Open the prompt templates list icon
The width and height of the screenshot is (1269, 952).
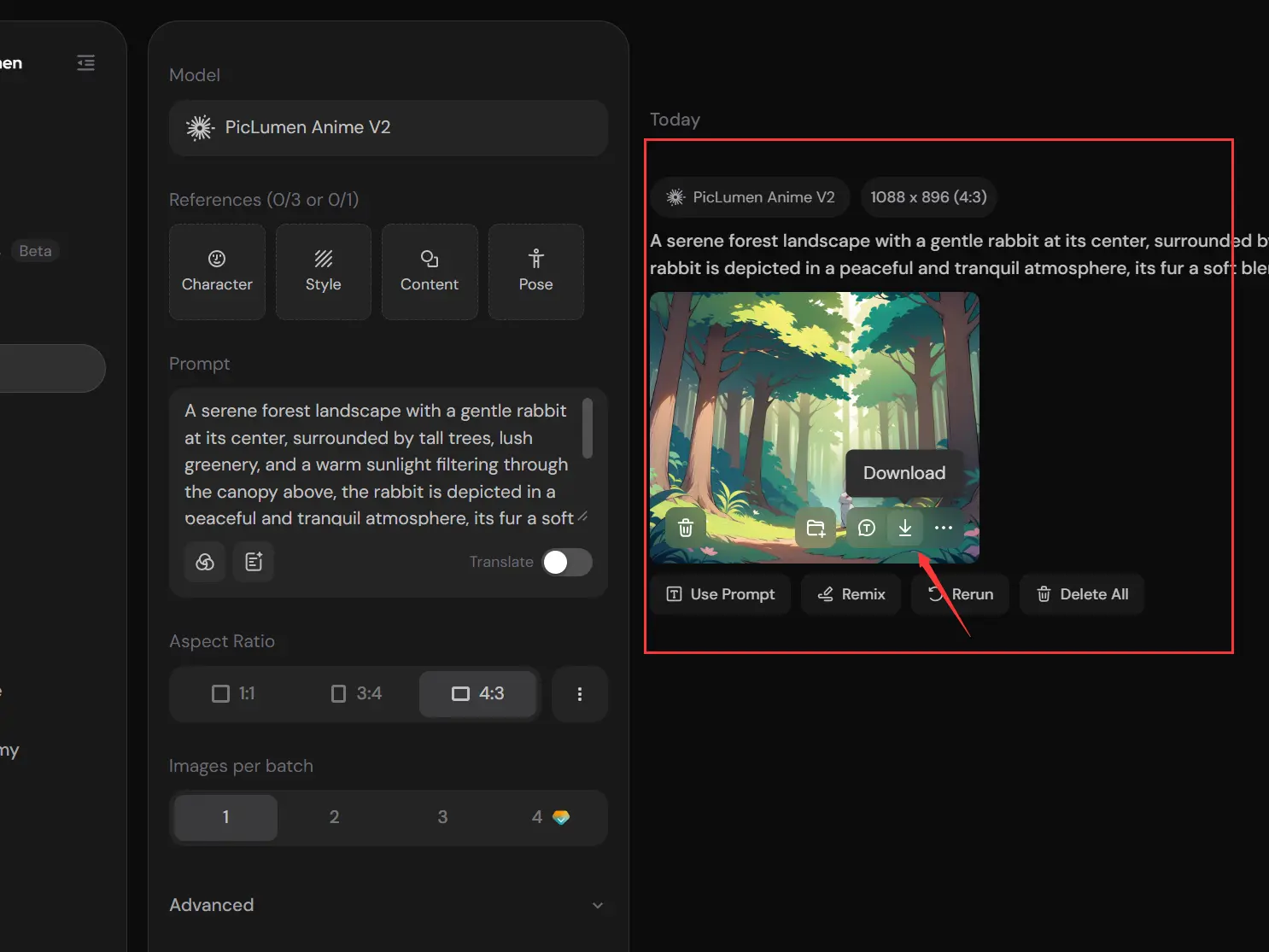254,561
